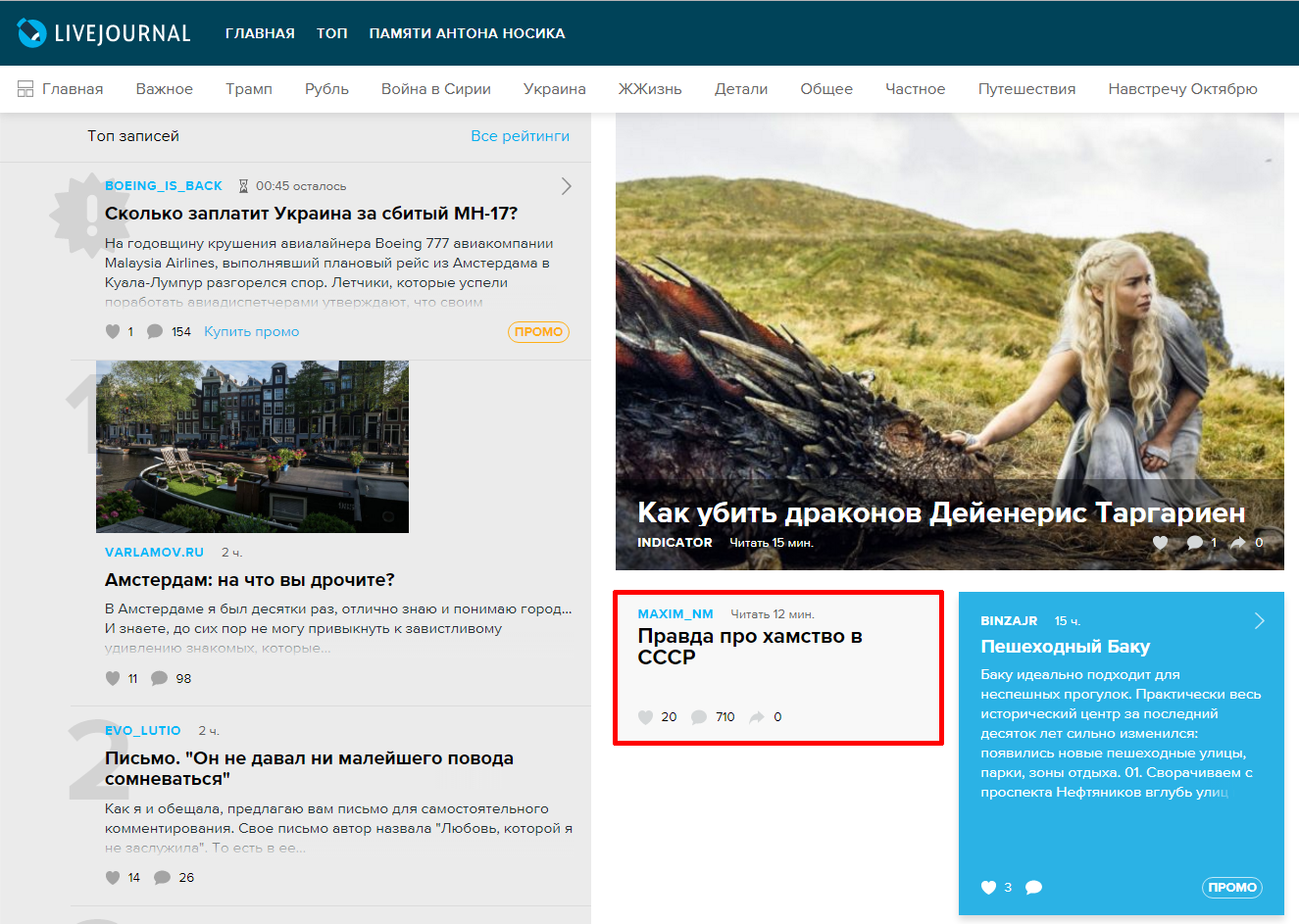Like the Амстердам post via heart icon

click(x=113, y=678)
